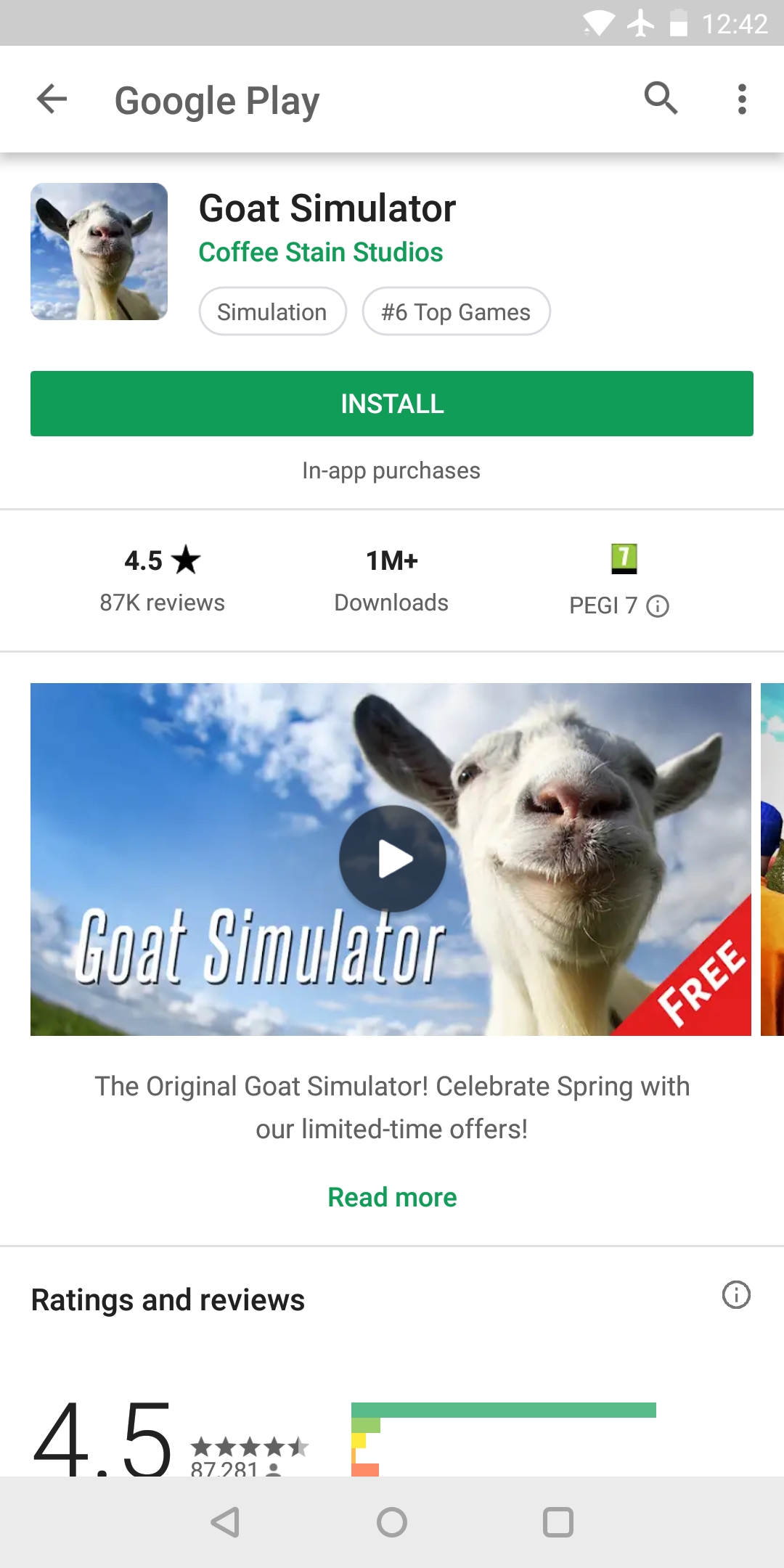Tap the 1M+ Downloads stat
The width and height of the screenshot is (784, 1568).
(391, 580)
